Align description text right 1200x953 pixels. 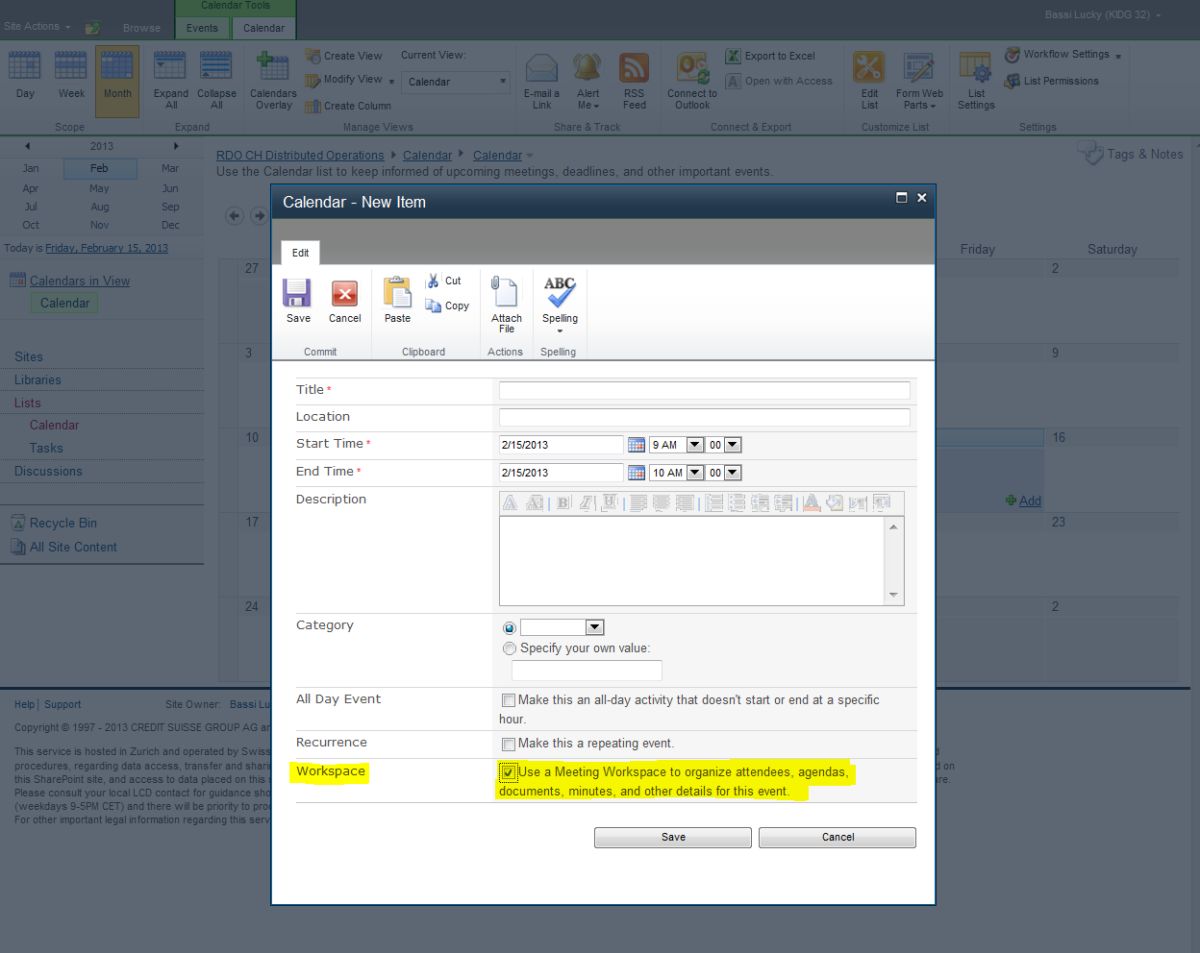[x=684, y=503]
